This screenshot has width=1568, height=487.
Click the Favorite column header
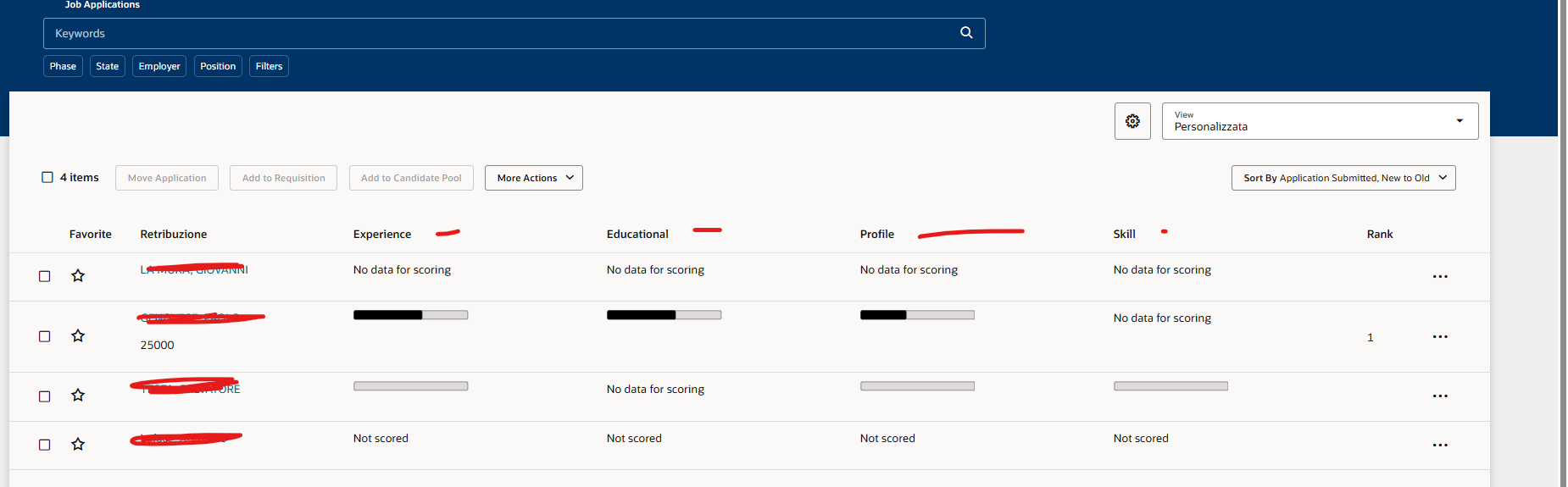tap(91, 234)
